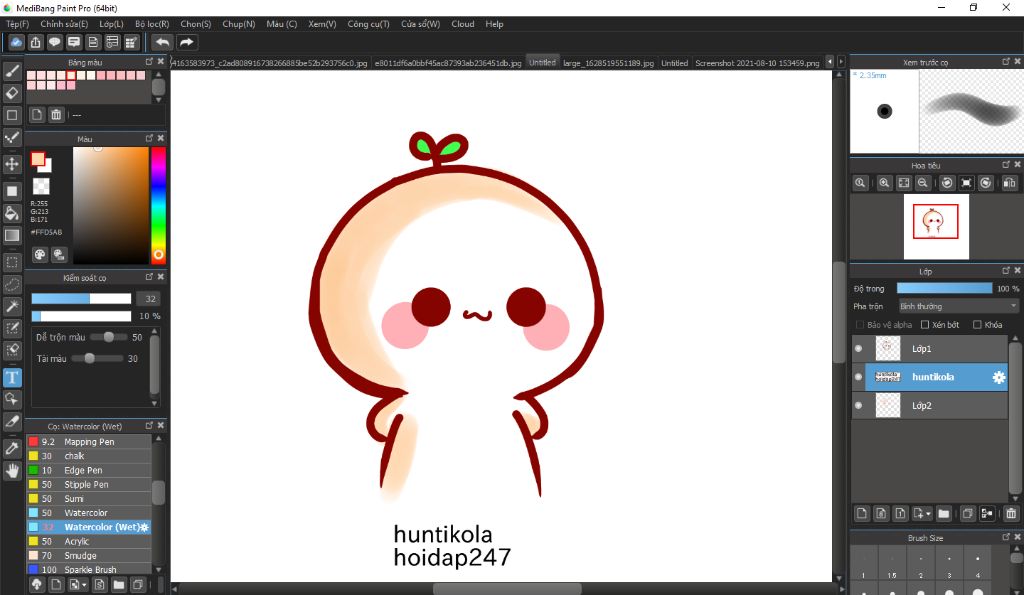Zoom in on the navigator
Screen dimensions: 1024x595
point(884,183)
